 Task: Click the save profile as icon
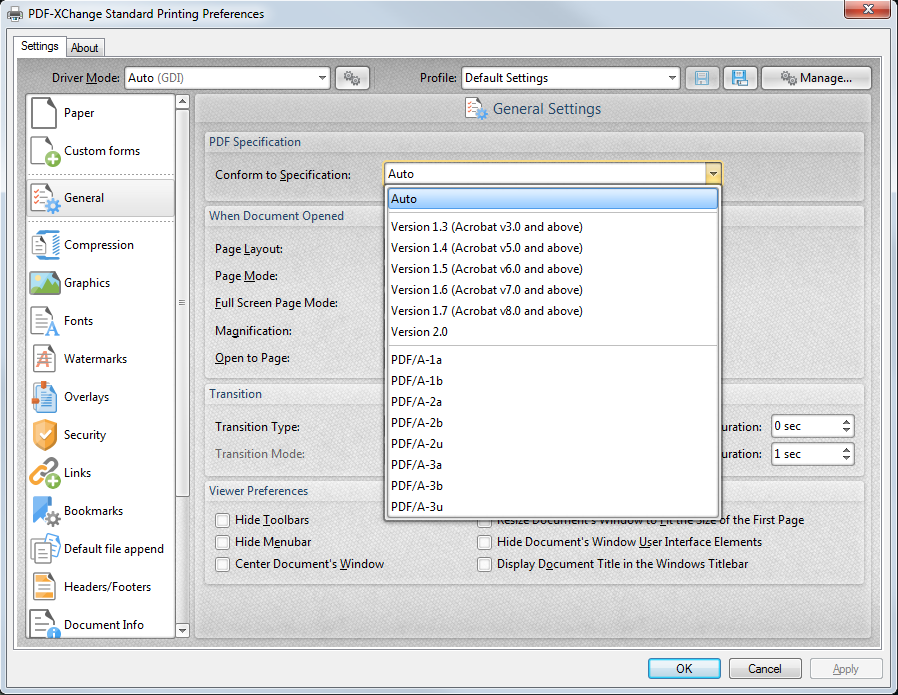pyautogui.click(x=740, y=78)
